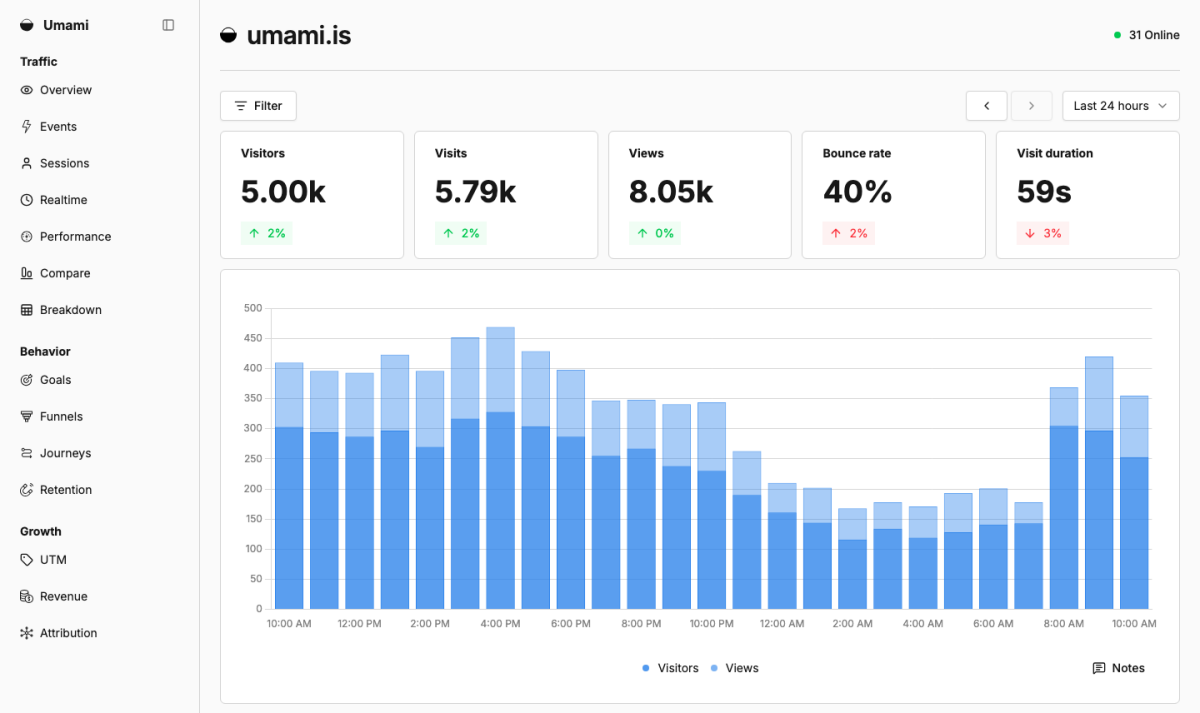Toggle the Views legend item
1200x713 pixels.
pyautogui.click(x=734, y=668)
